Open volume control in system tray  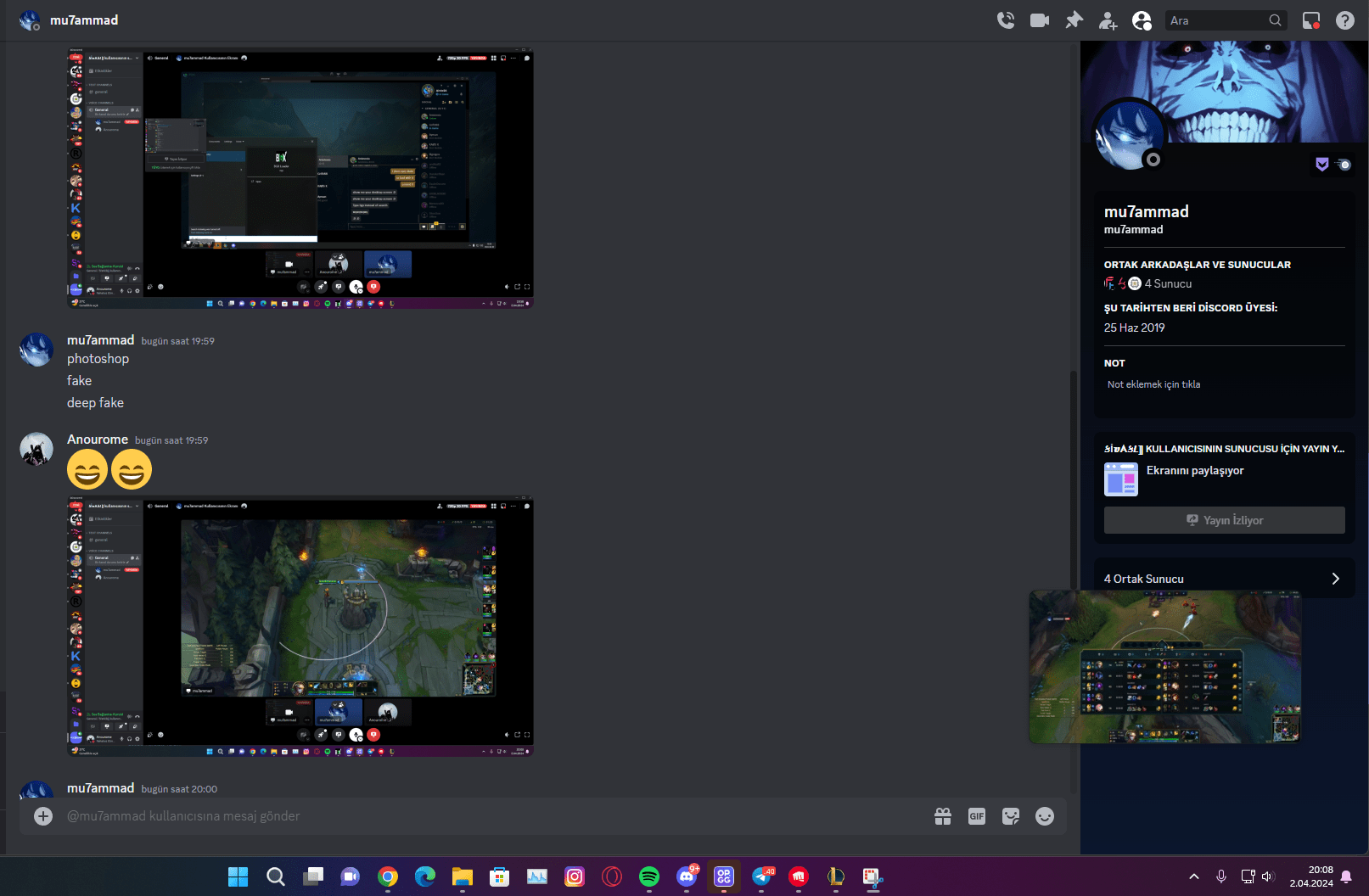tap(1268, 876)
